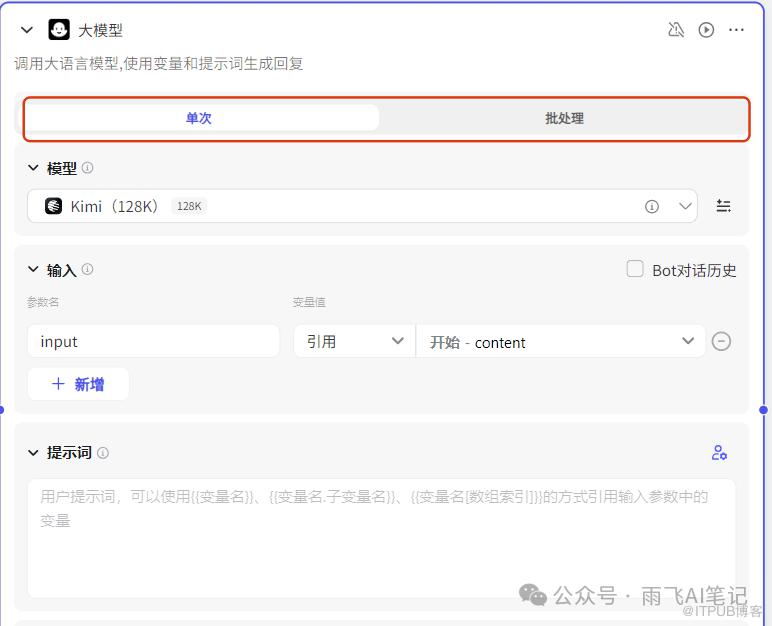Screen dimensions: 772x626
Task: Collapse the 模型 section
Action: click(33, 168)
